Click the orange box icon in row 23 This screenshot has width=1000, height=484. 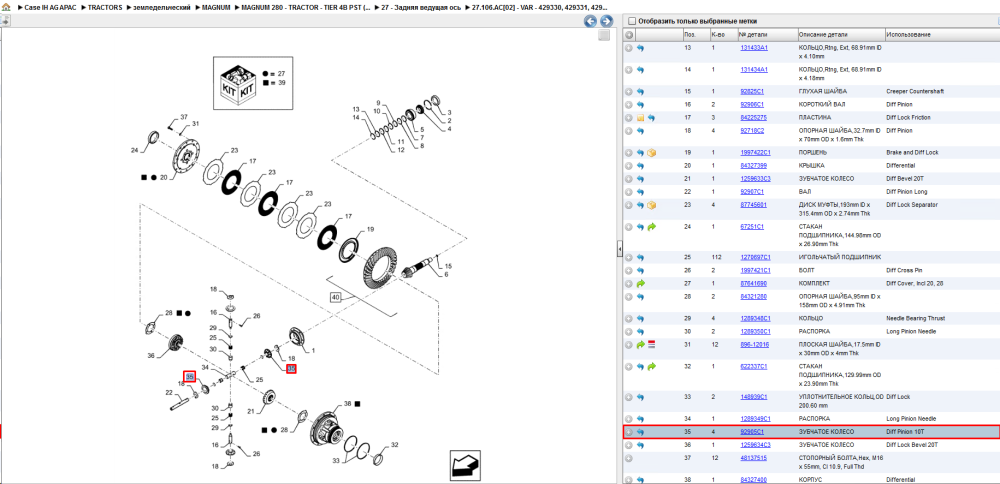[652, 205]
